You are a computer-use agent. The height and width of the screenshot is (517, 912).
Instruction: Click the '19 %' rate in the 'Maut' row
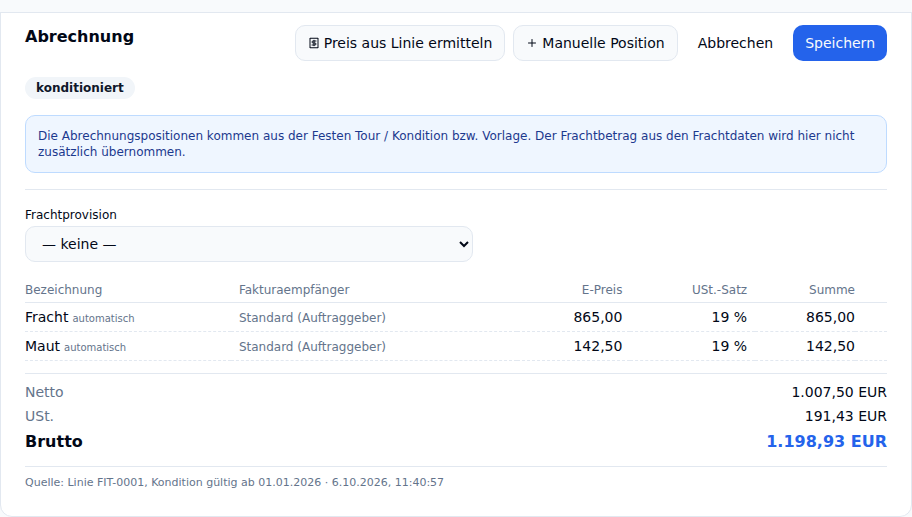coord(729,346)
